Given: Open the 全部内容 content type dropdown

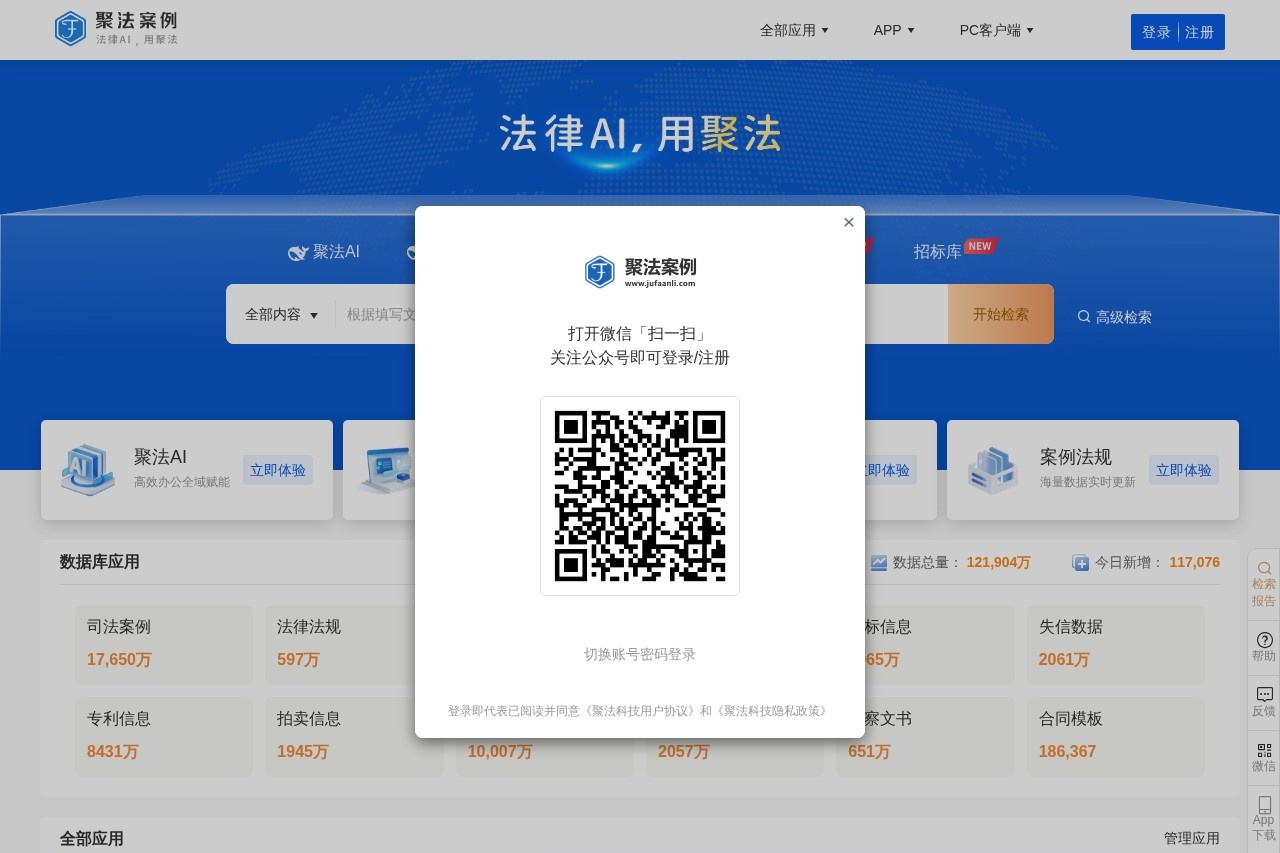Looking at the screenshot, I should coord(281,314).
